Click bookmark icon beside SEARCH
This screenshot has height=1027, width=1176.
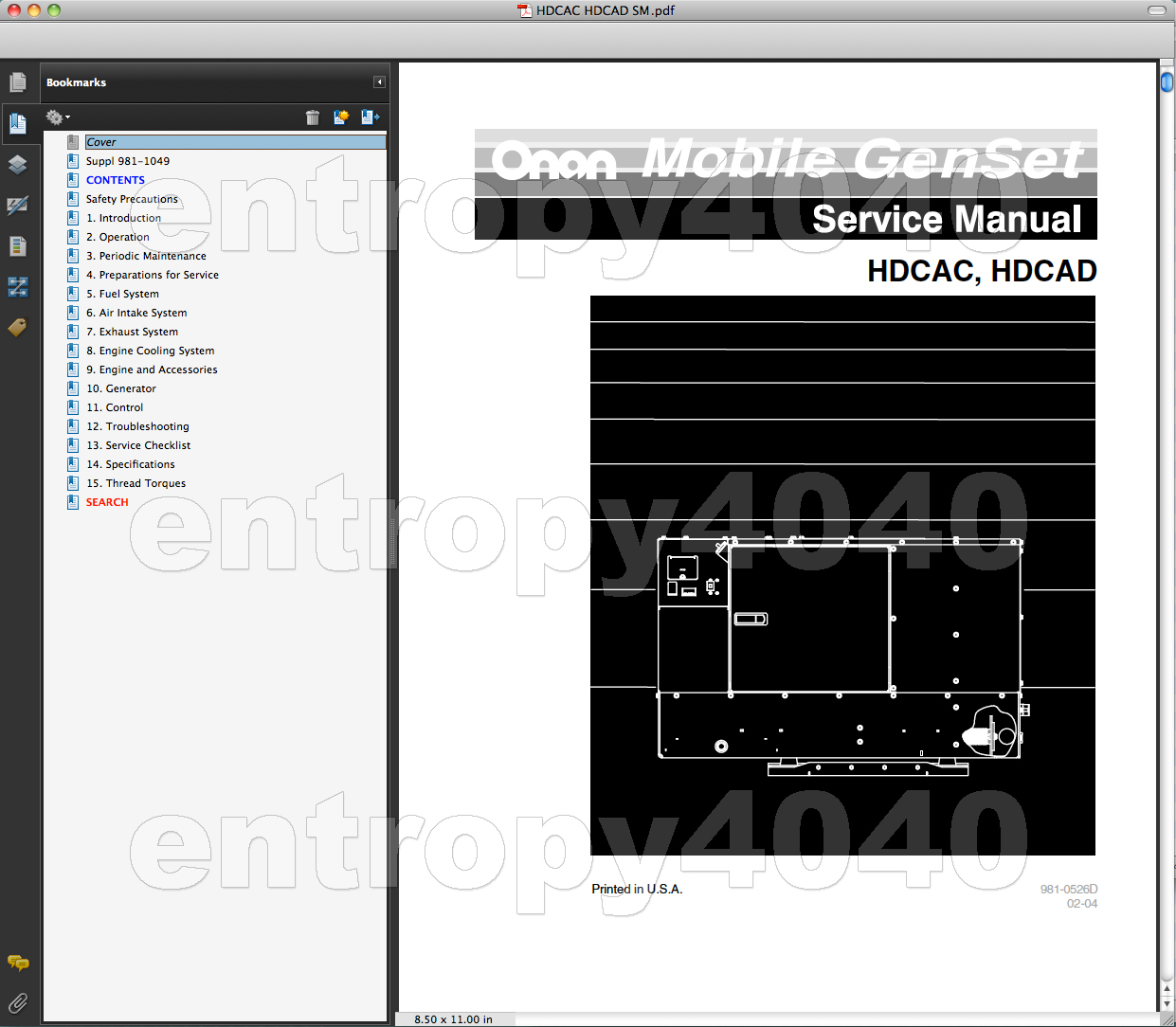point(73,502)
